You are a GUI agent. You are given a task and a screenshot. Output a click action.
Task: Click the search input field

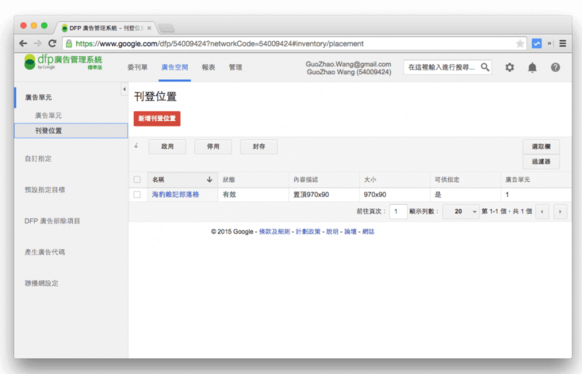442,67
